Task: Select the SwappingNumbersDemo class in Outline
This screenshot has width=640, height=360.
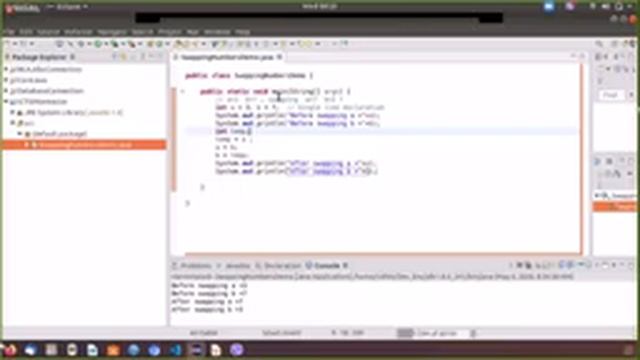Action: [x=618, y=196]
